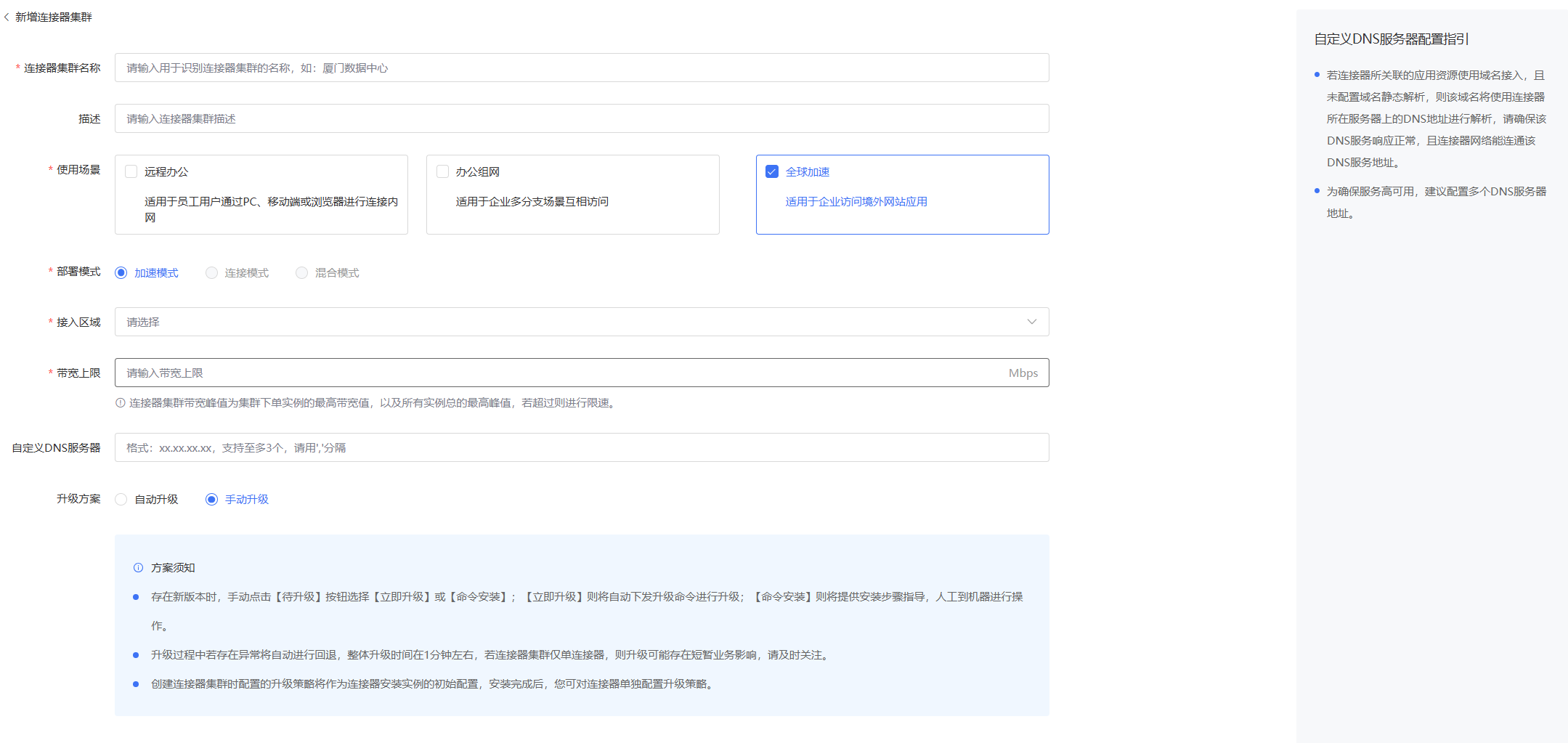Click the note starting 存在新版本时
The width and height of the screenshot is (1568, 743).
pyautogui.click(x=587, y=612)
